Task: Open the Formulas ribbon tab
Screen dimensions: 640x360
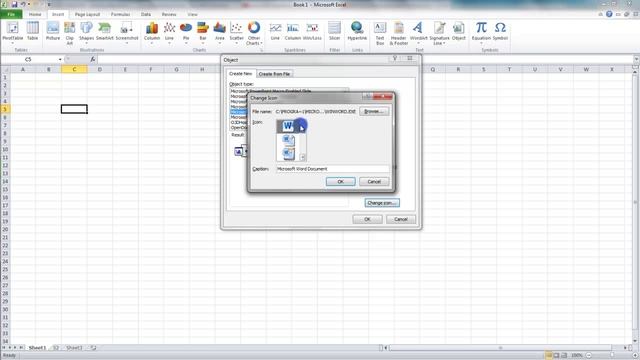Action: 120,14
